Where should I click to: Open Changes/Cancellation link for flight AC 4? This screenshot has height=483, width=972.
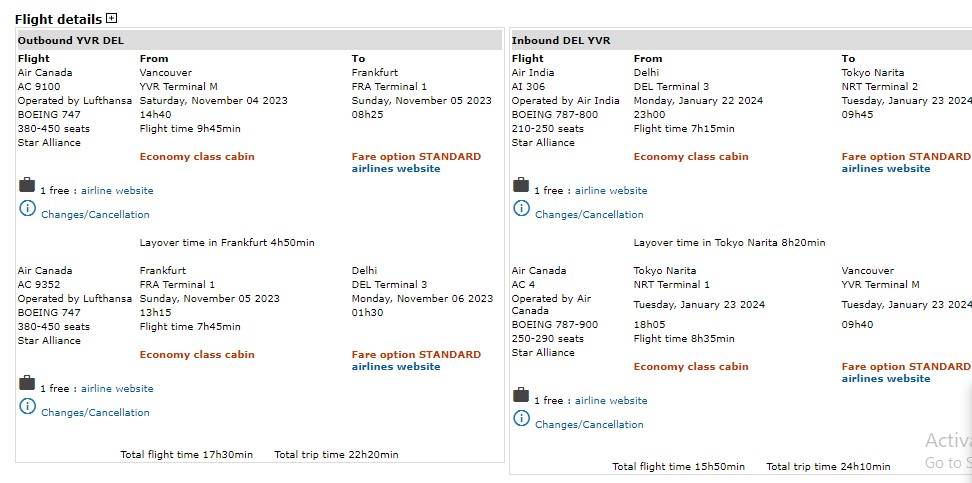(589, 425)
